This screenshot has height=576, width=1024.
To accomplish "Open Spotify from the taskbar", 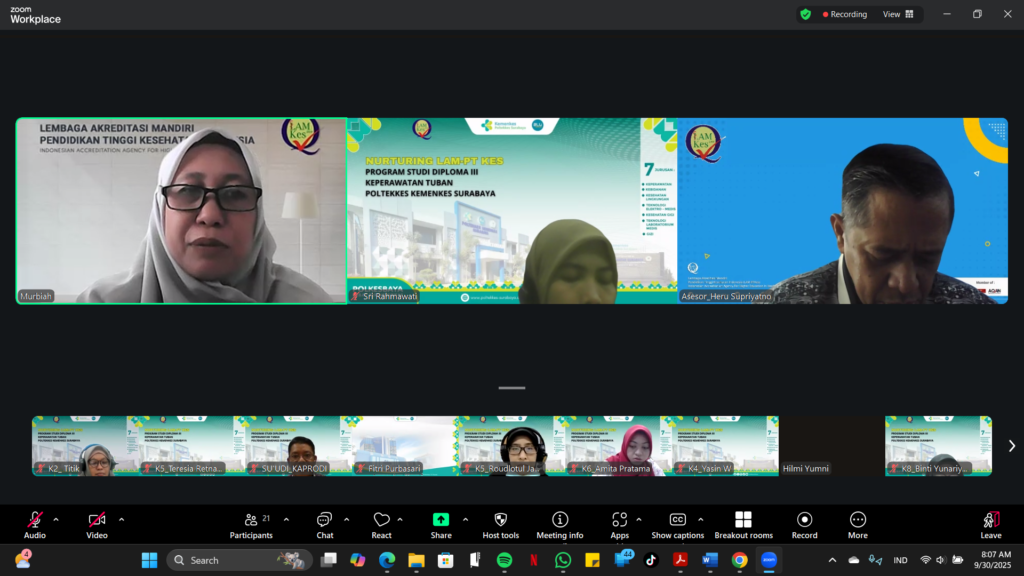I will (x=504, y=560).
